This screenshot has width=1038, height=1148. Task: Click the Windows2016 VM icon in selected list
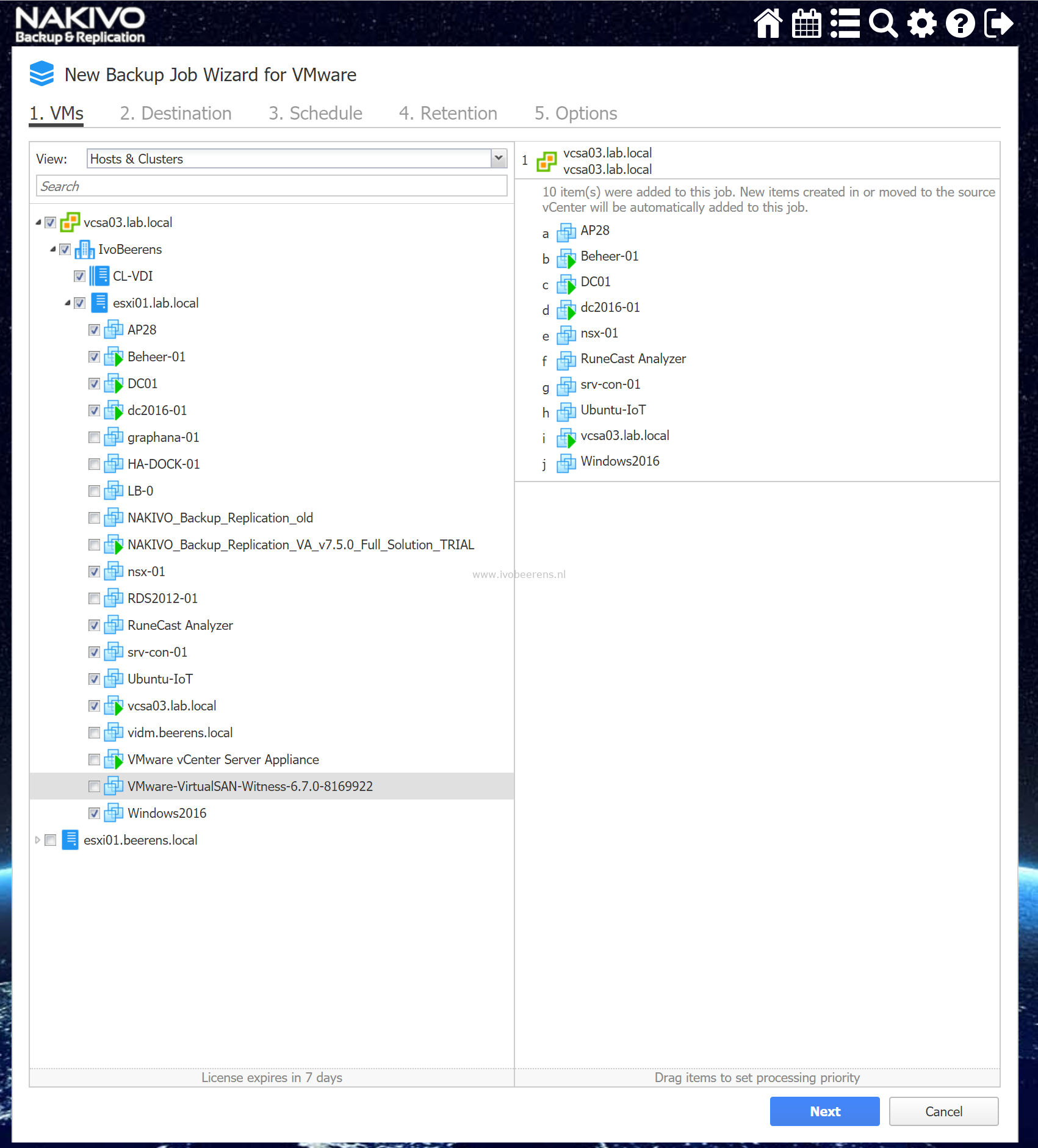566,463
